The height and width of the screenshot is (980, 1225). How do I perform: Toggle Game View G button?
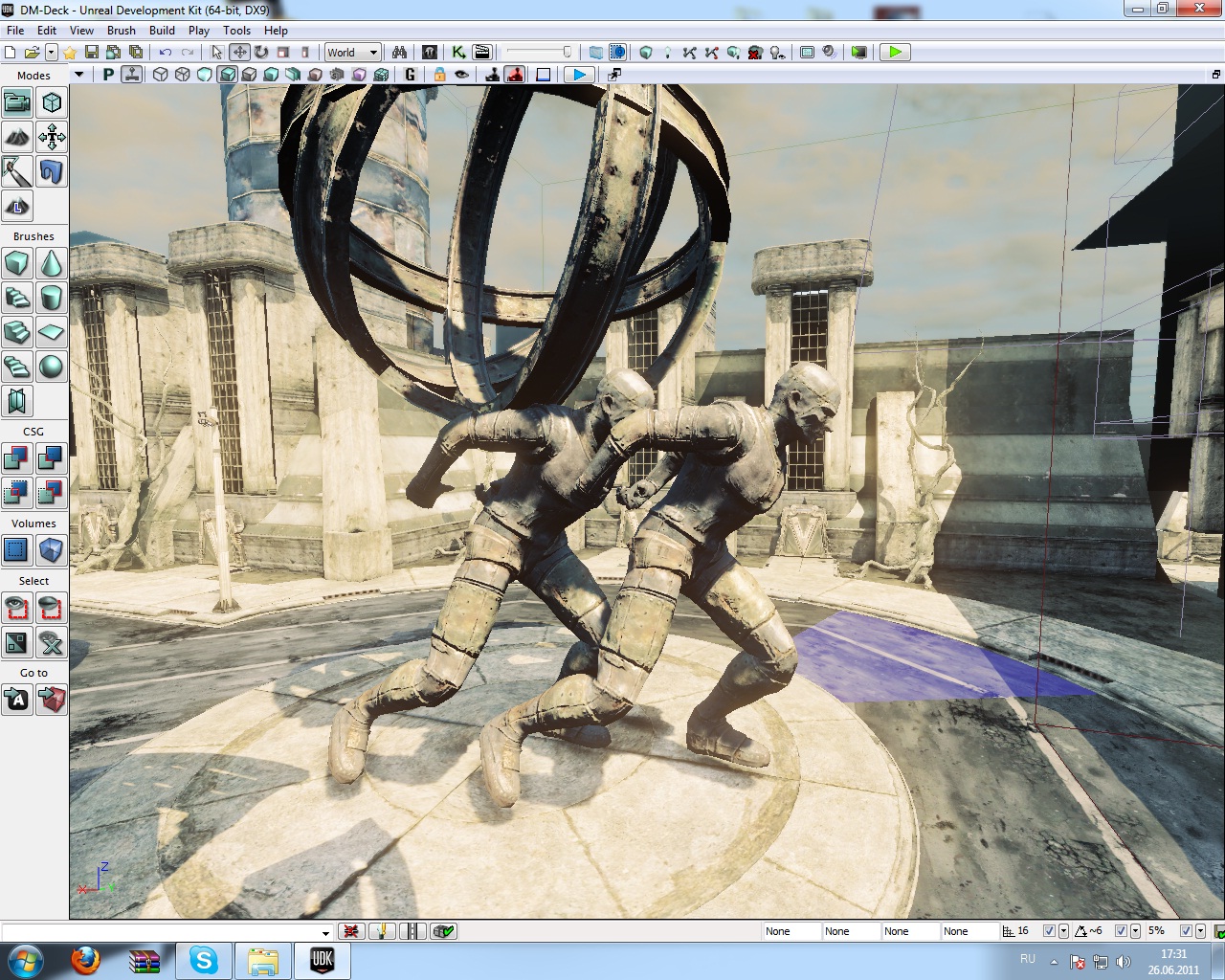410,75
